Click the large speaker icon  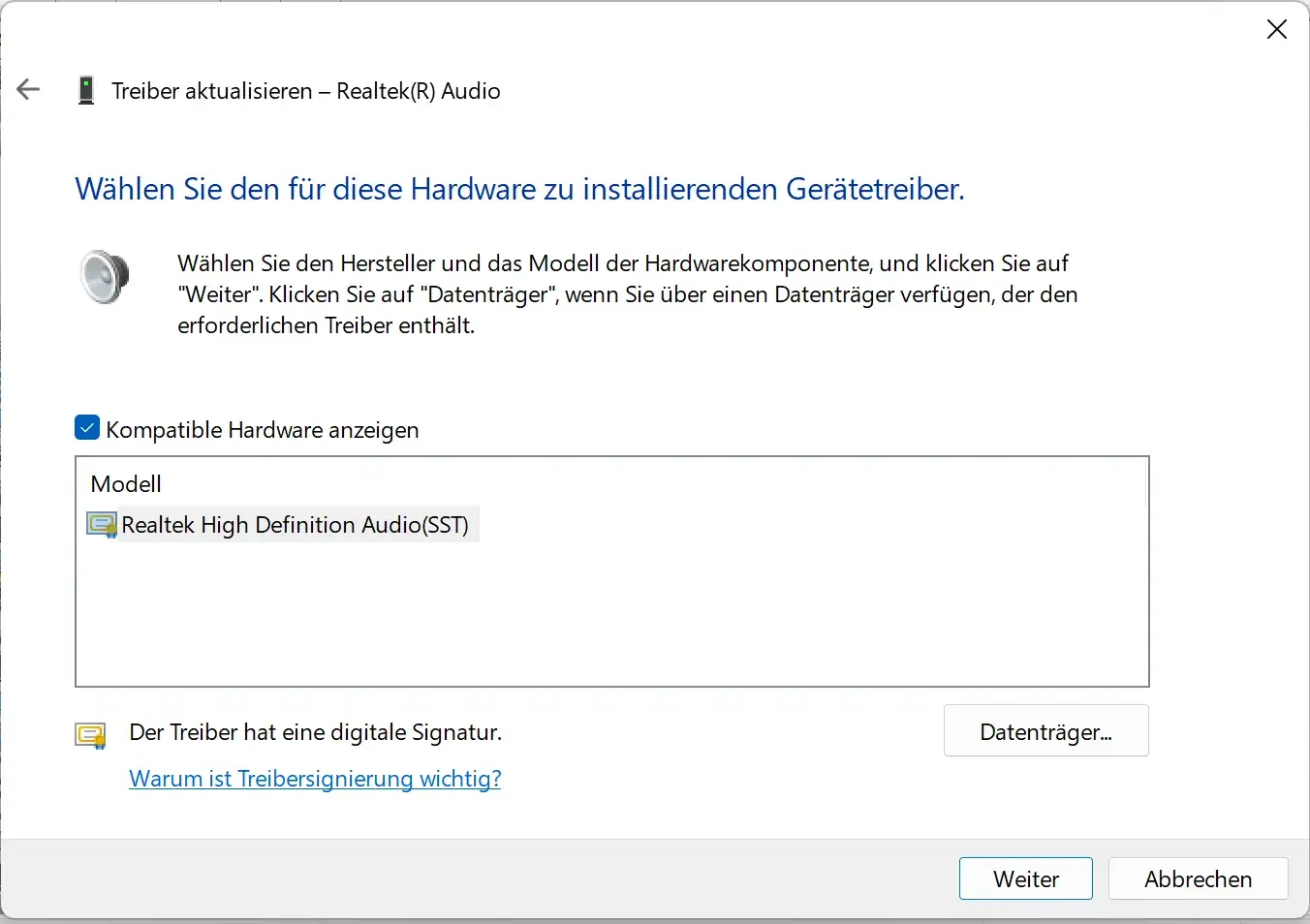click(x=105, y=277)
